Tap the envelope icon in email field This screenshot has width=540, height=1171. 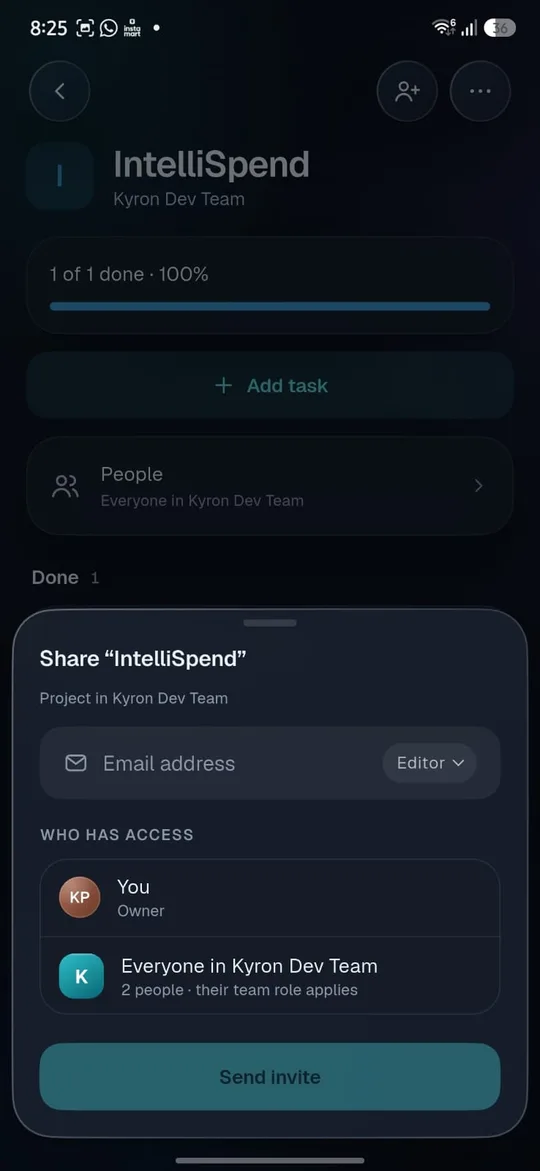click(x=76, y=763)
